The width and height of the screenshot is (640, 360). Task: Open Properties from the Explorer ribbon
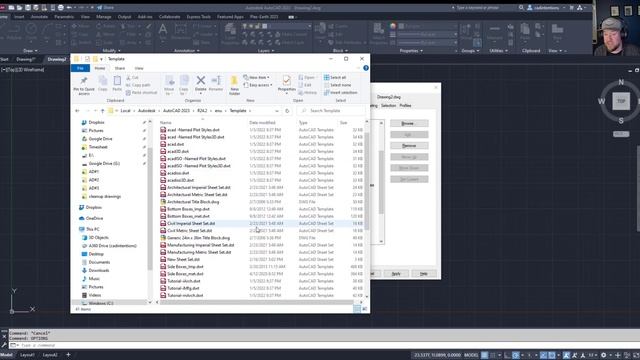tap(287, 83)
